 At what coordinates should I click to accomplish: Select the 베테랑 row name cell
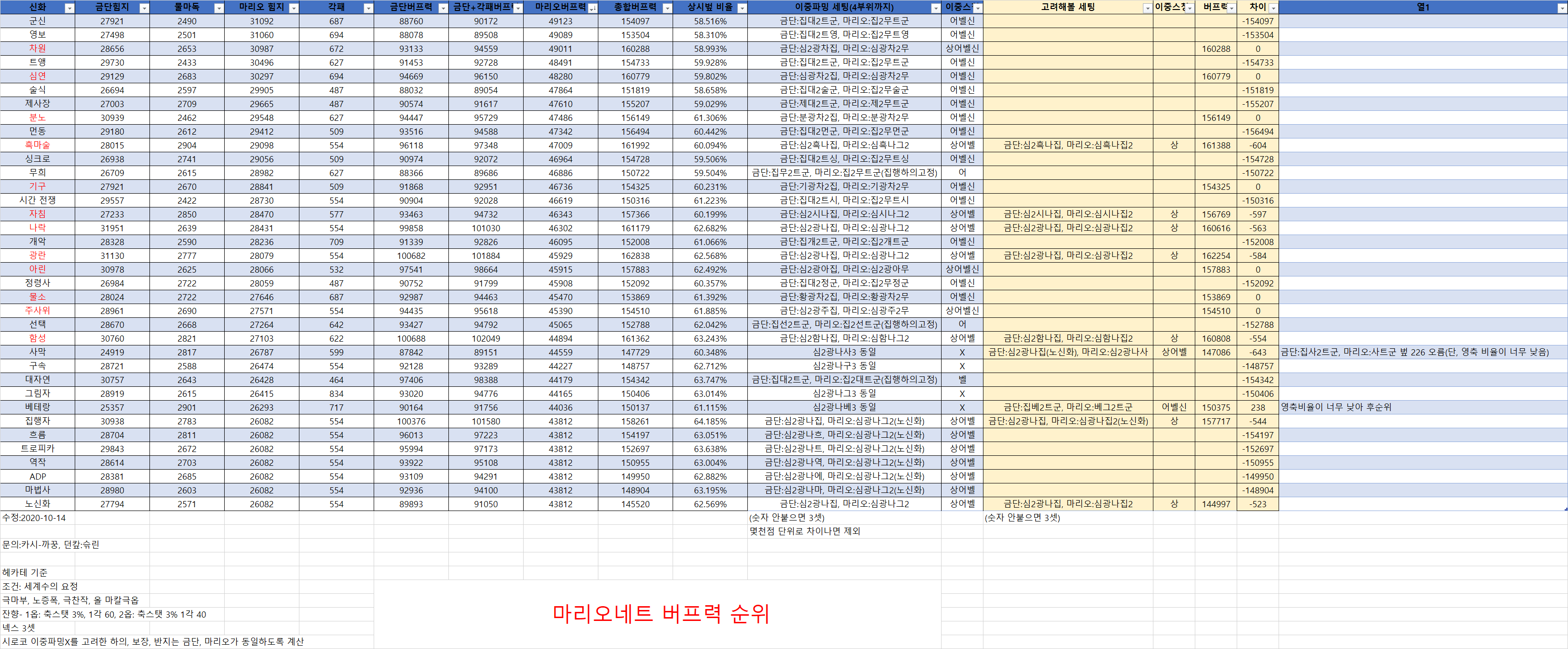click(38, 407)
